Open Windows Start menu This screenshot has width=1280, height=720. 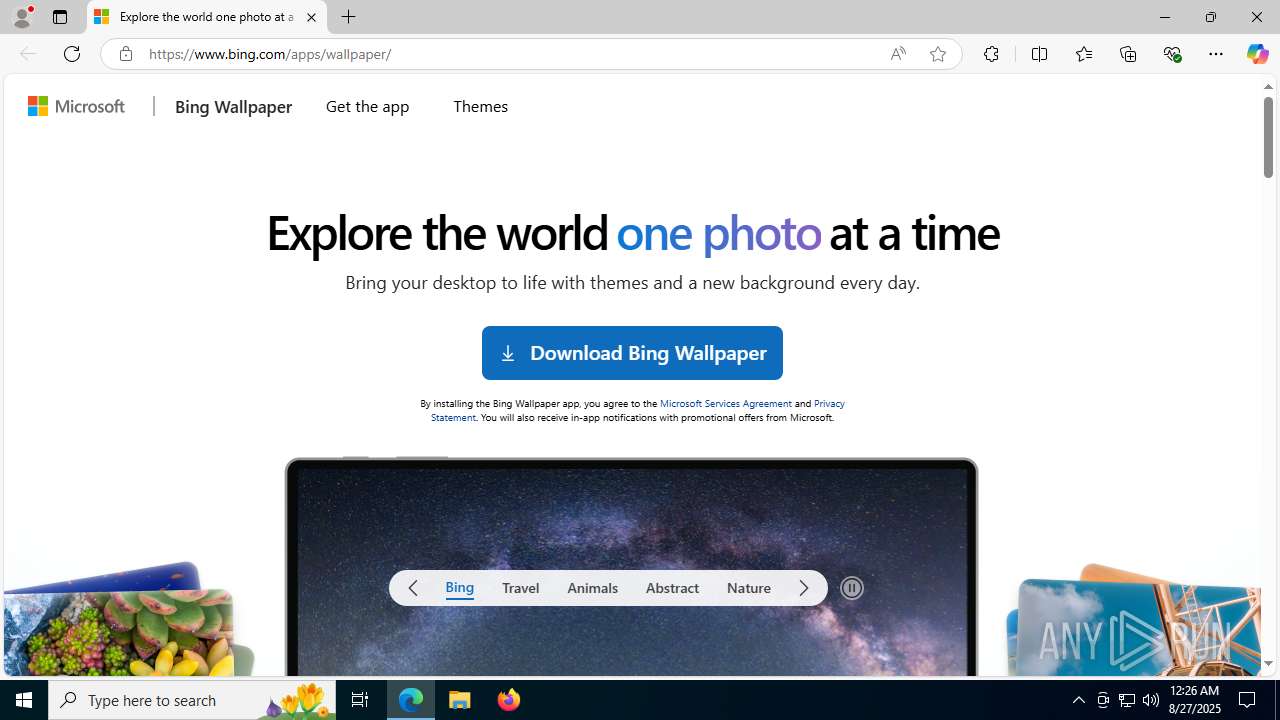(24, 700)
